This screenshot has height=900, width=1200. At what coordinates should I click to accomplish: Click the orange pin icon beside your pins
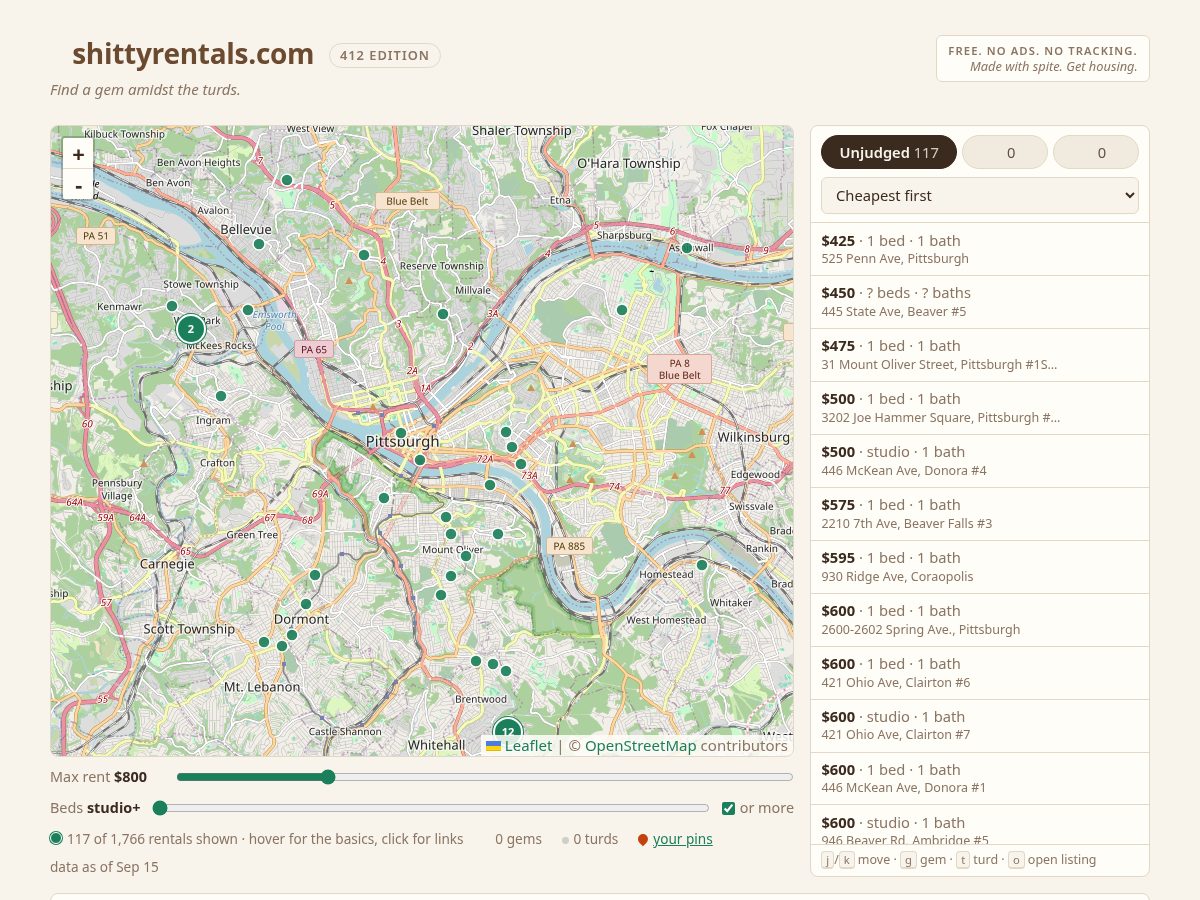pyautogui.click(x=643, y=840)
